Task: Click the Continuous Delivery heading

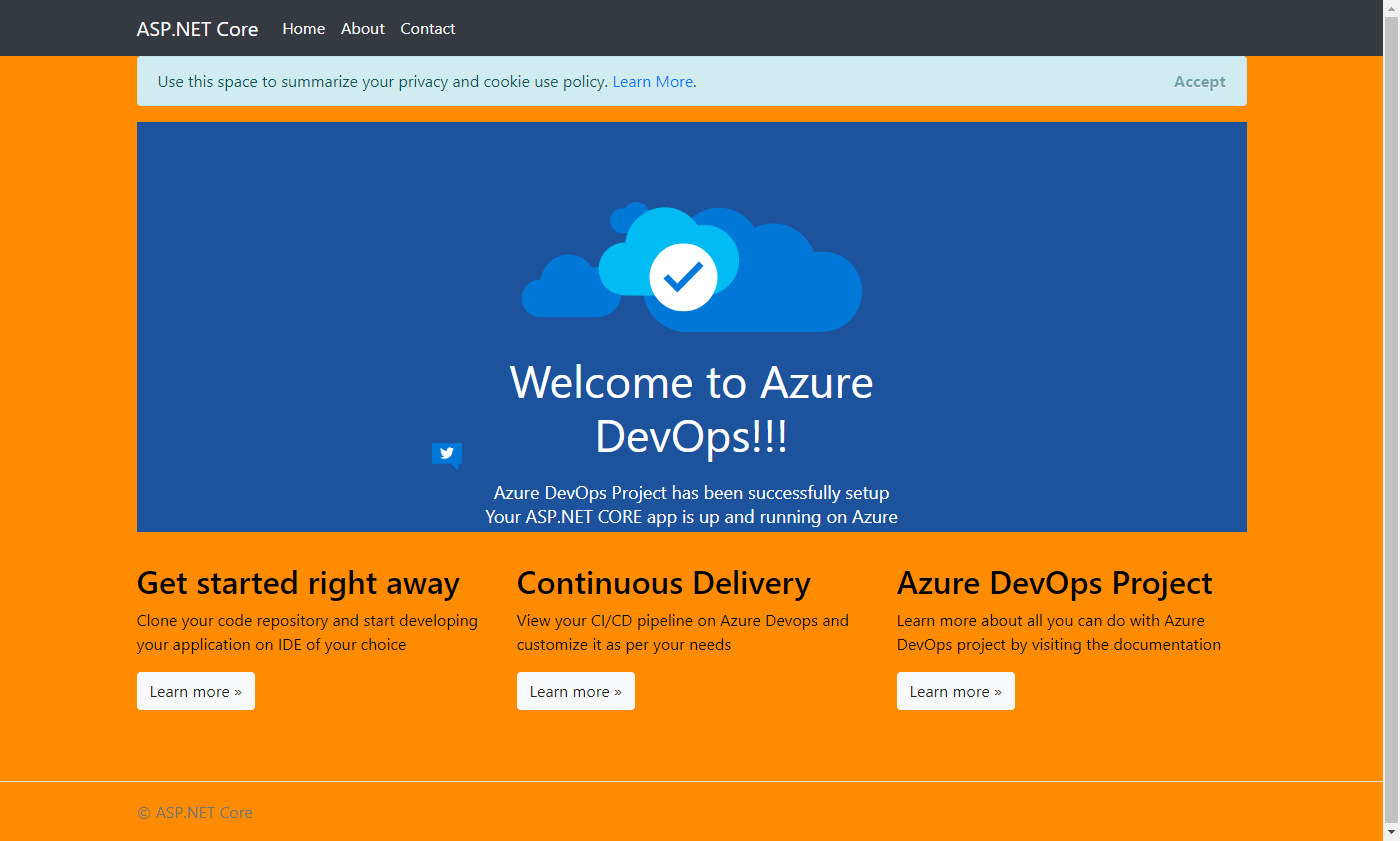Action: (663, 583)
